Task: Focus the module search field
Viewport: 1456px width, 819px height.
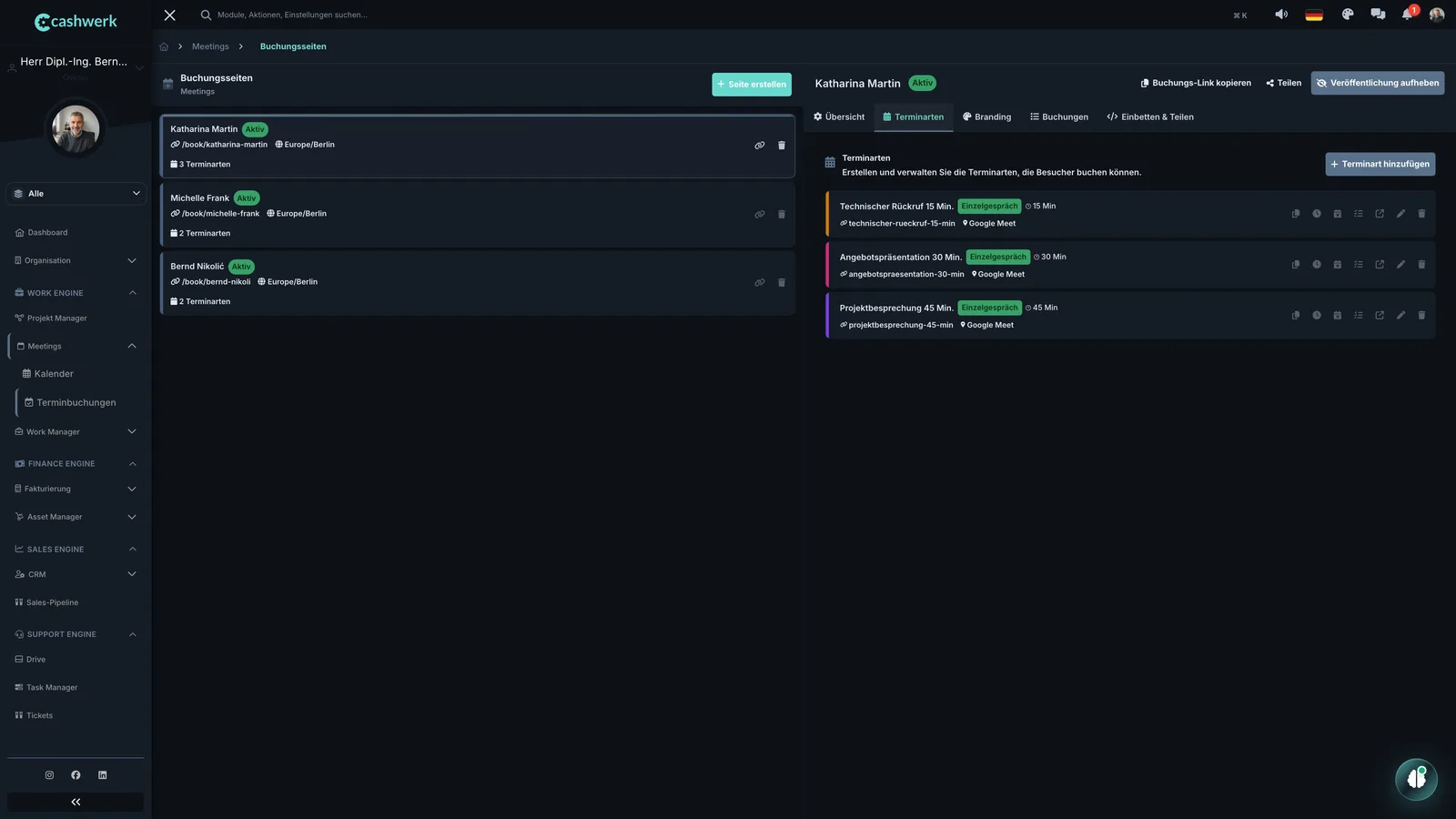Action: click(291, 15)
